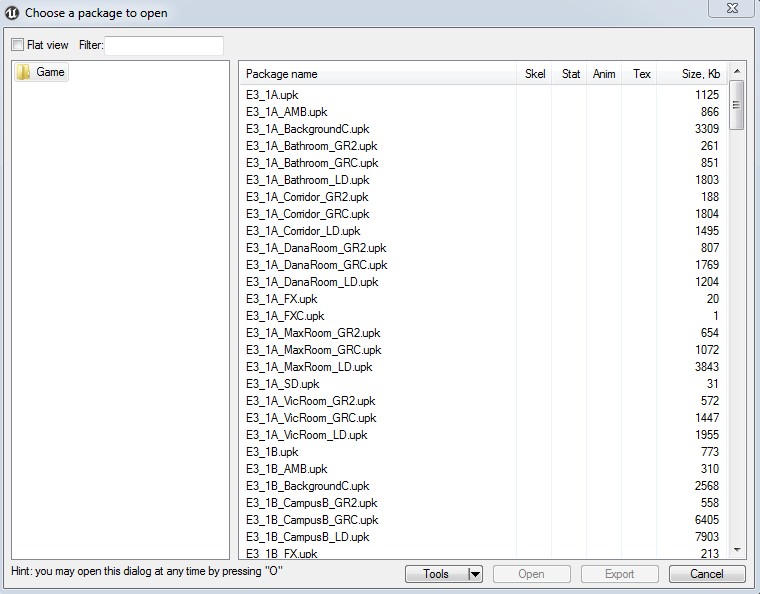Click the scrollbar up arrow

pos(737,71)
